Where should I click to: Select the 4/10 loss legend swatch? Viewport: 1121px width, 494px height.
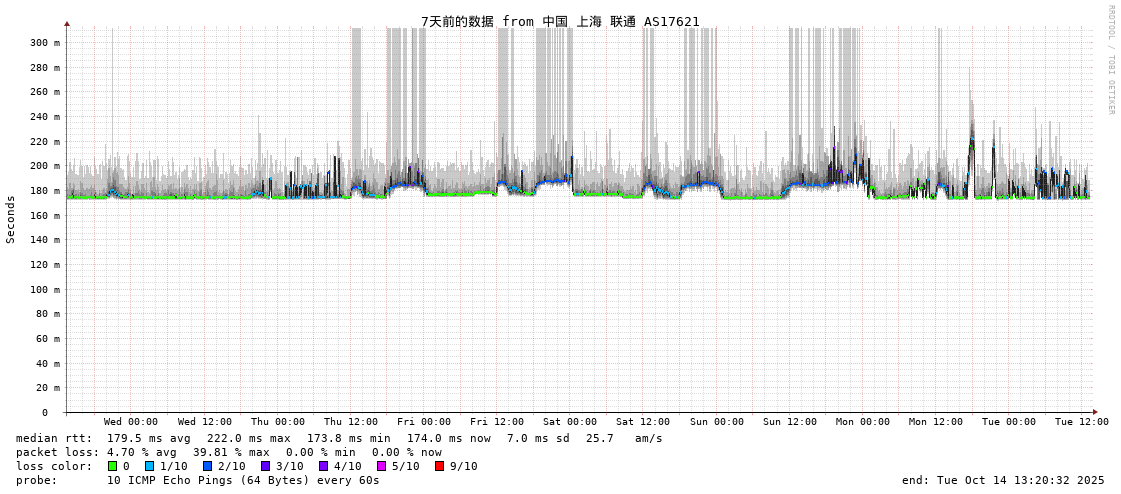[323, 466]
